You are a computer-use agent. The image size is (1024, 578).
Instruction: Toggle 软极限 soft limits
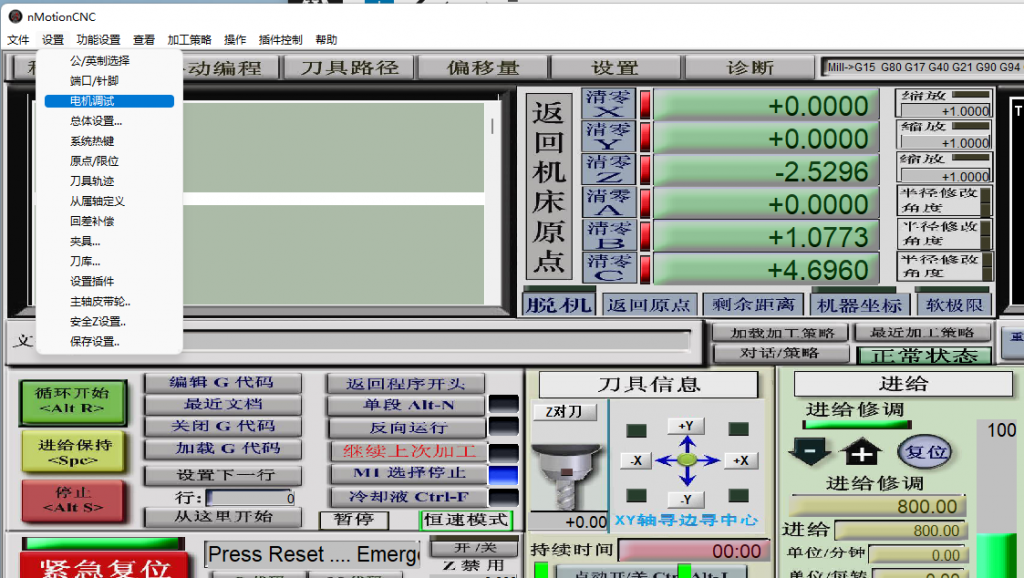pos(953,304)
